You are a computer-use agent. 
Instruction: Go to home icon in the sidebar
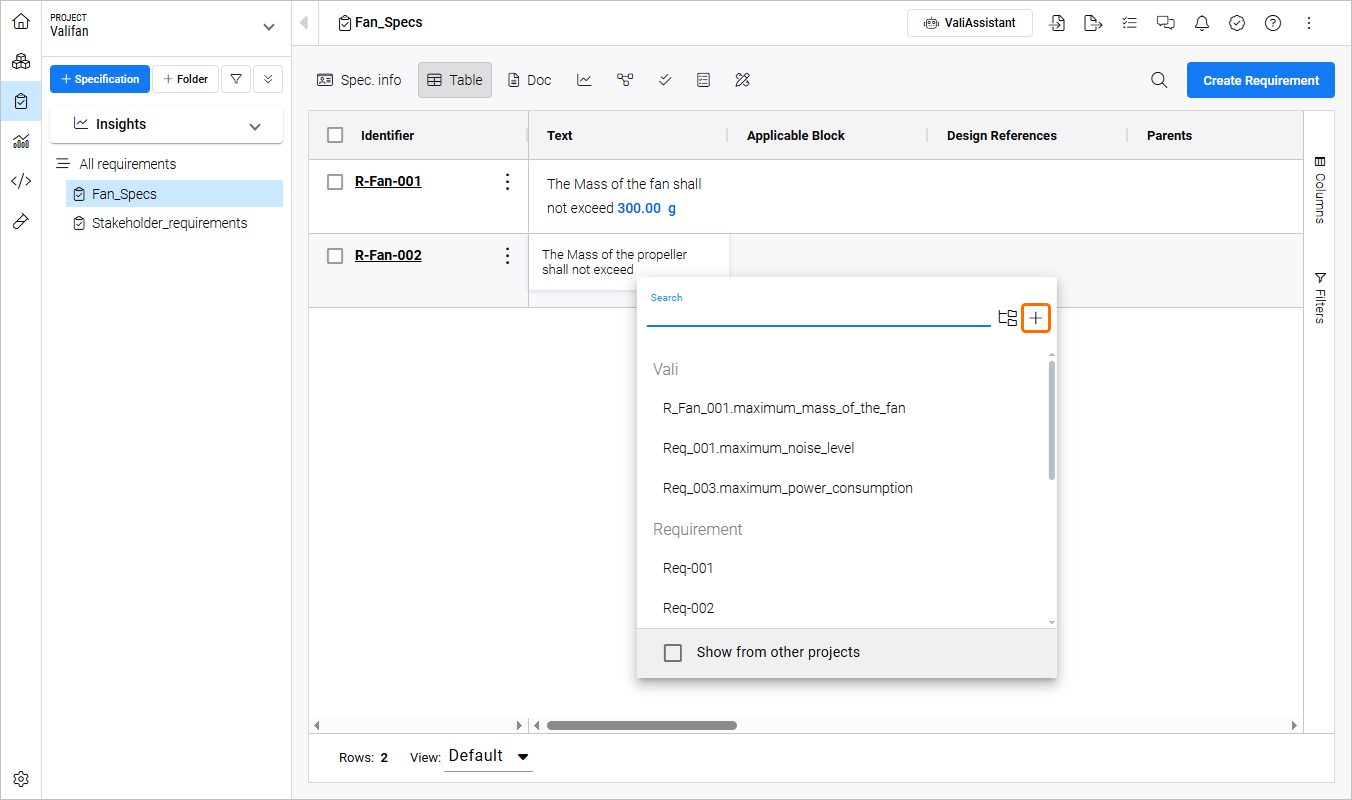21,21
